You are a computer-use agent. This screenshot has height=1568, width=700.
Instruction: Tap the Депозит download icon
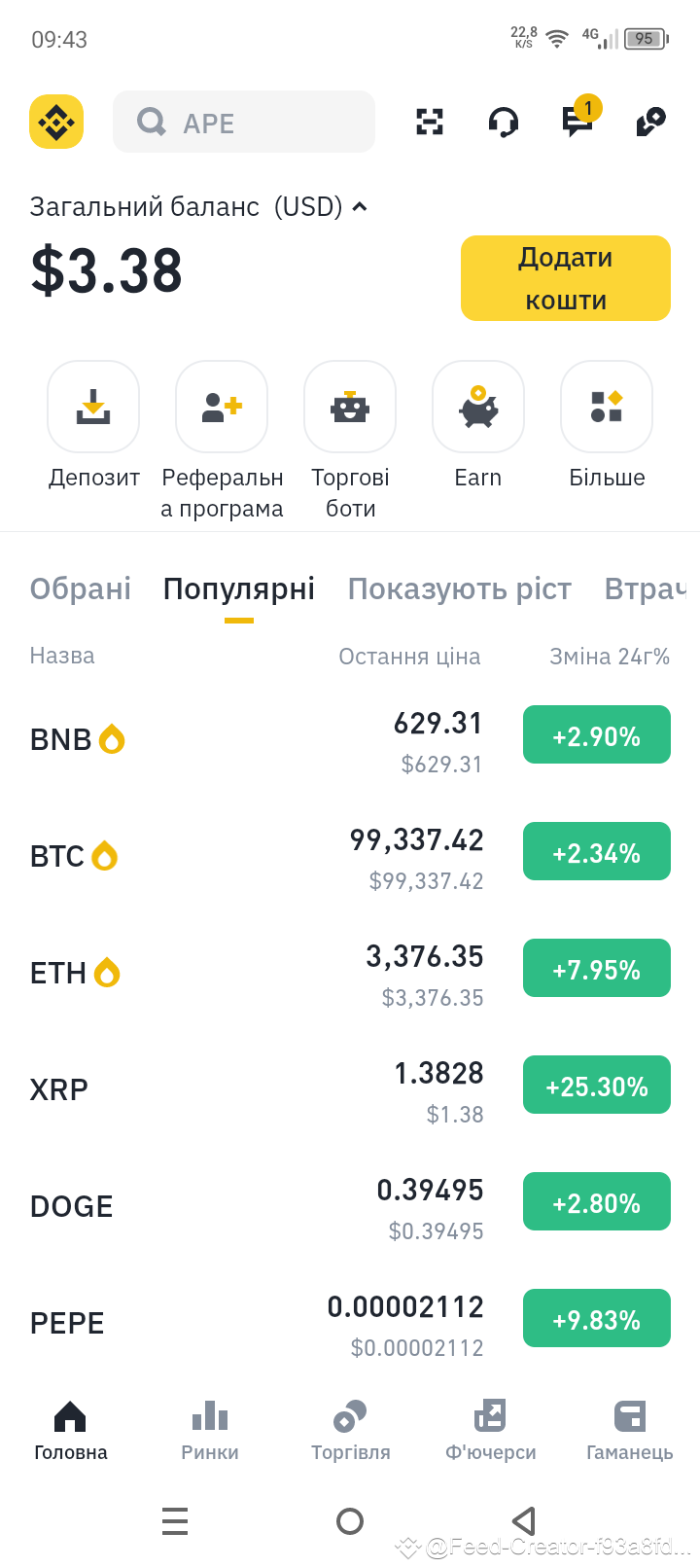(93, 407)
